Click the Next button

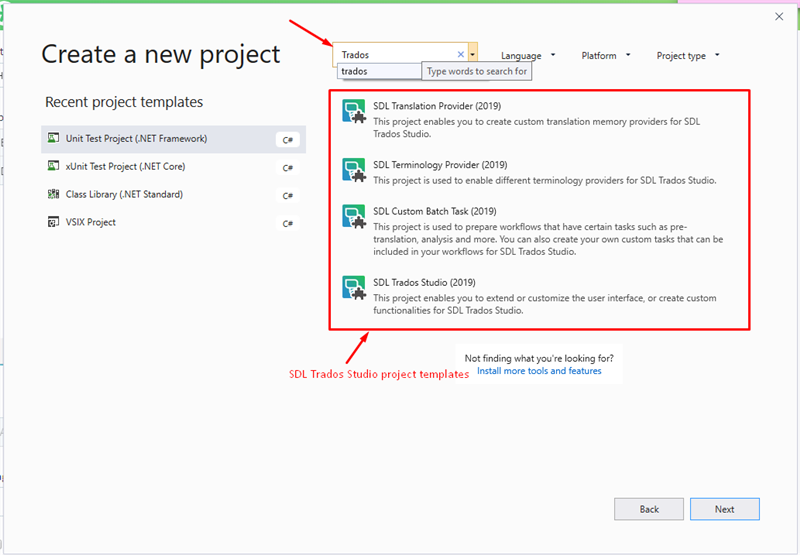[724, 509]
